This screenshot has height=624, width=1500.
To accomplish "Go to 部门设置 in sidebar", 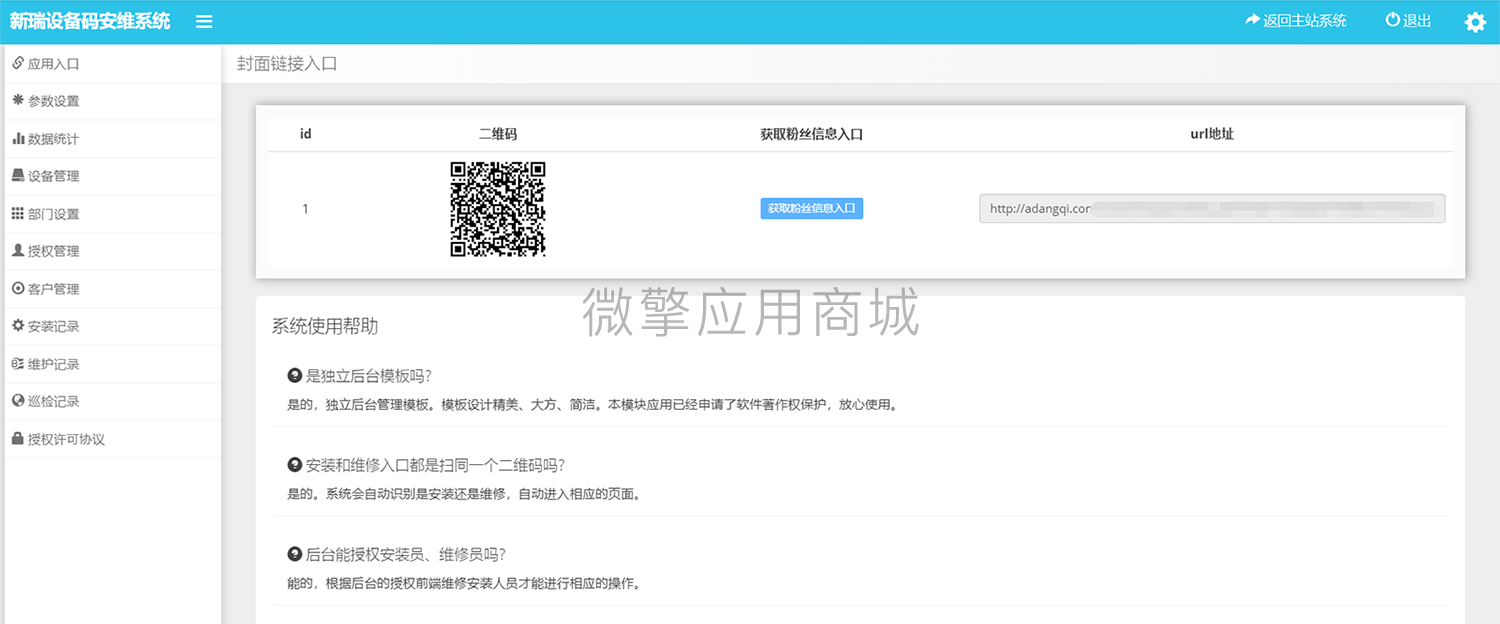I will coord(112,214).
